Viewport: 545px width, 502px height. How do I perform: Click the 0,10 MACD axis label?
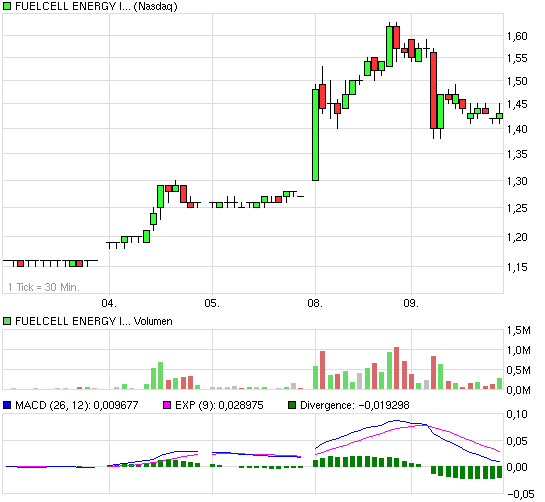click(517, 414)
